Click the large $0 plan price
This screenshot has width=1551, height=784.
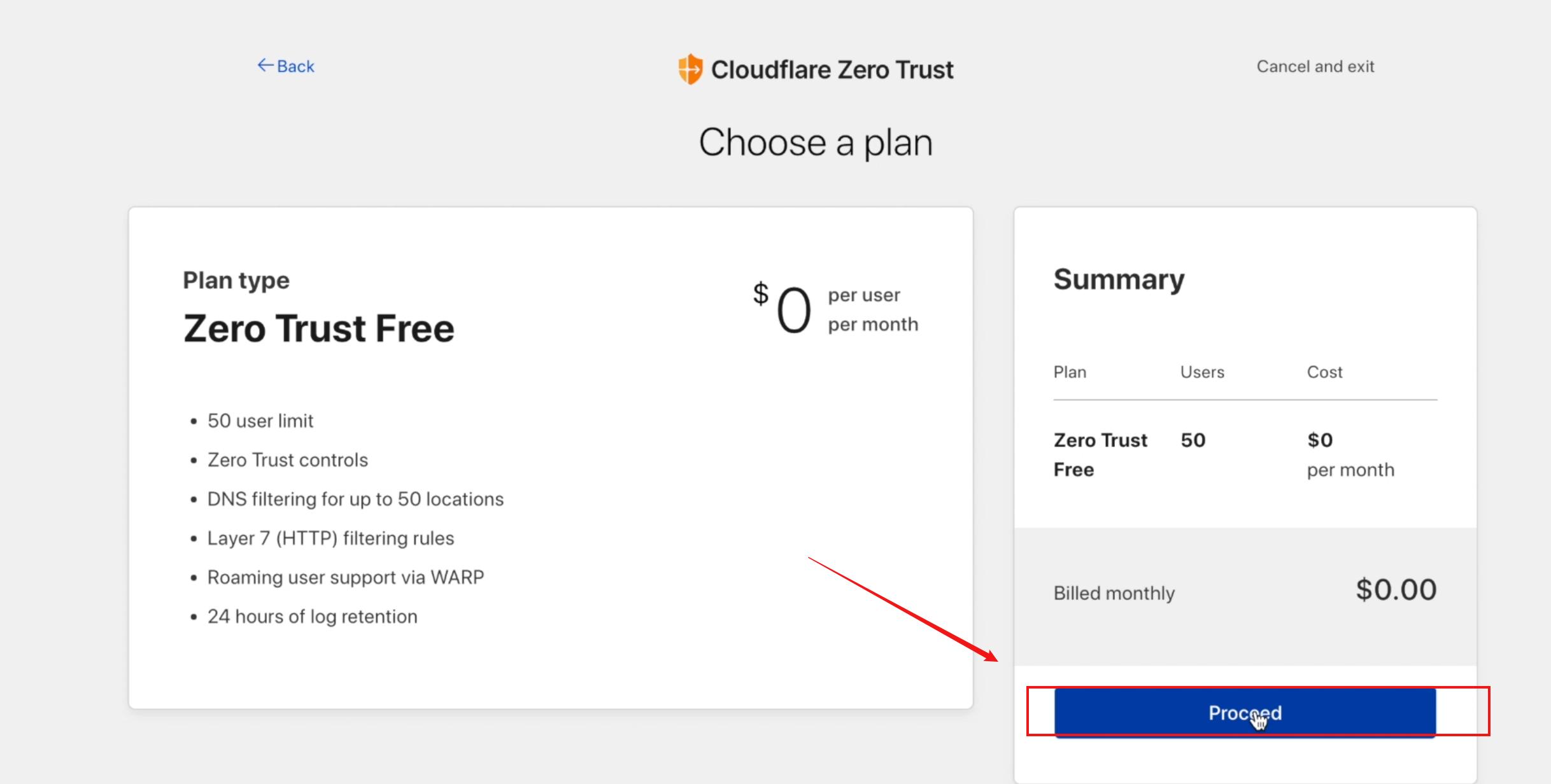[784, 310]
